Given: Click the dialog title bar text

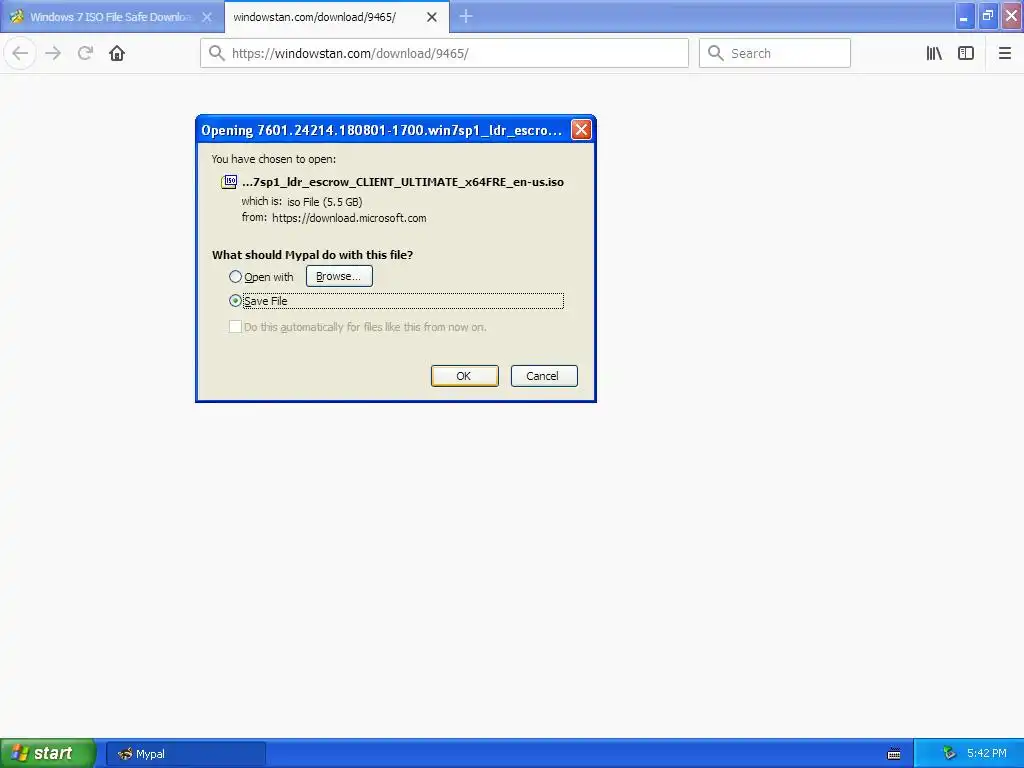Looking at the screenshot, I should point(381,130).
